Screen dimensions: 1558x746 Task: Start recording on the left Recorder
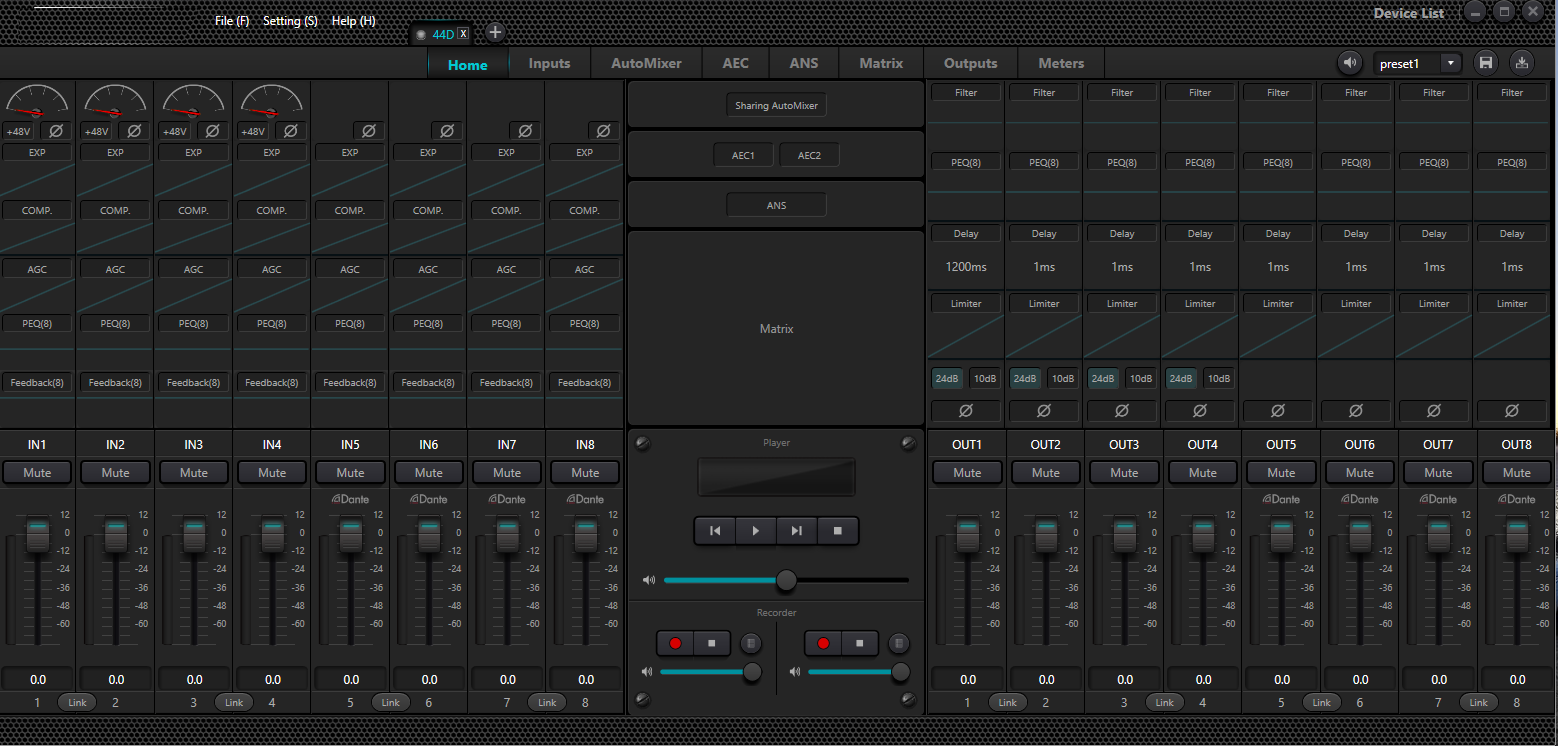coord(675,643)
